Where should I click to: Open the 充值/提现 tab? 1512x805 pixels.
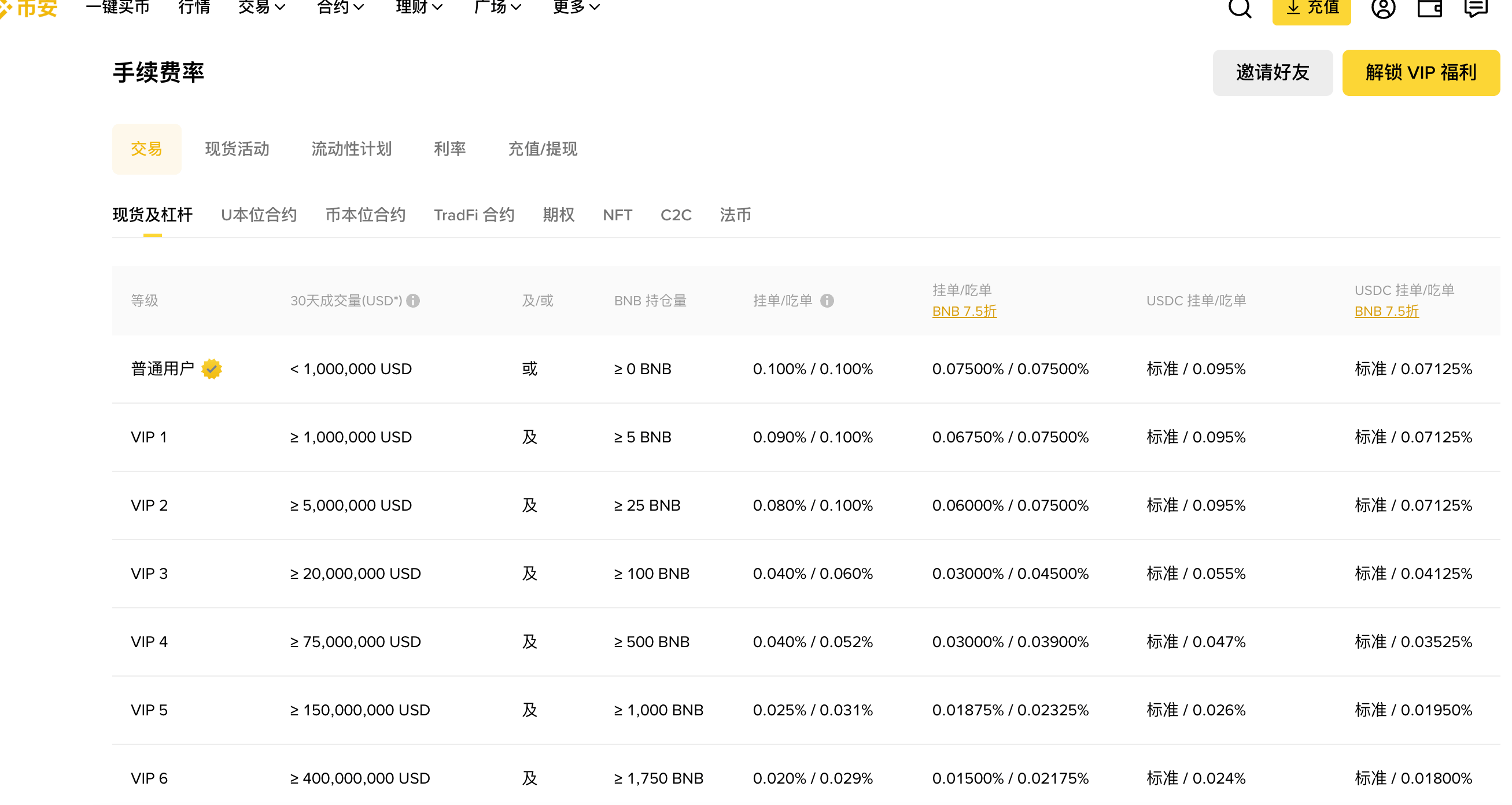543,149
